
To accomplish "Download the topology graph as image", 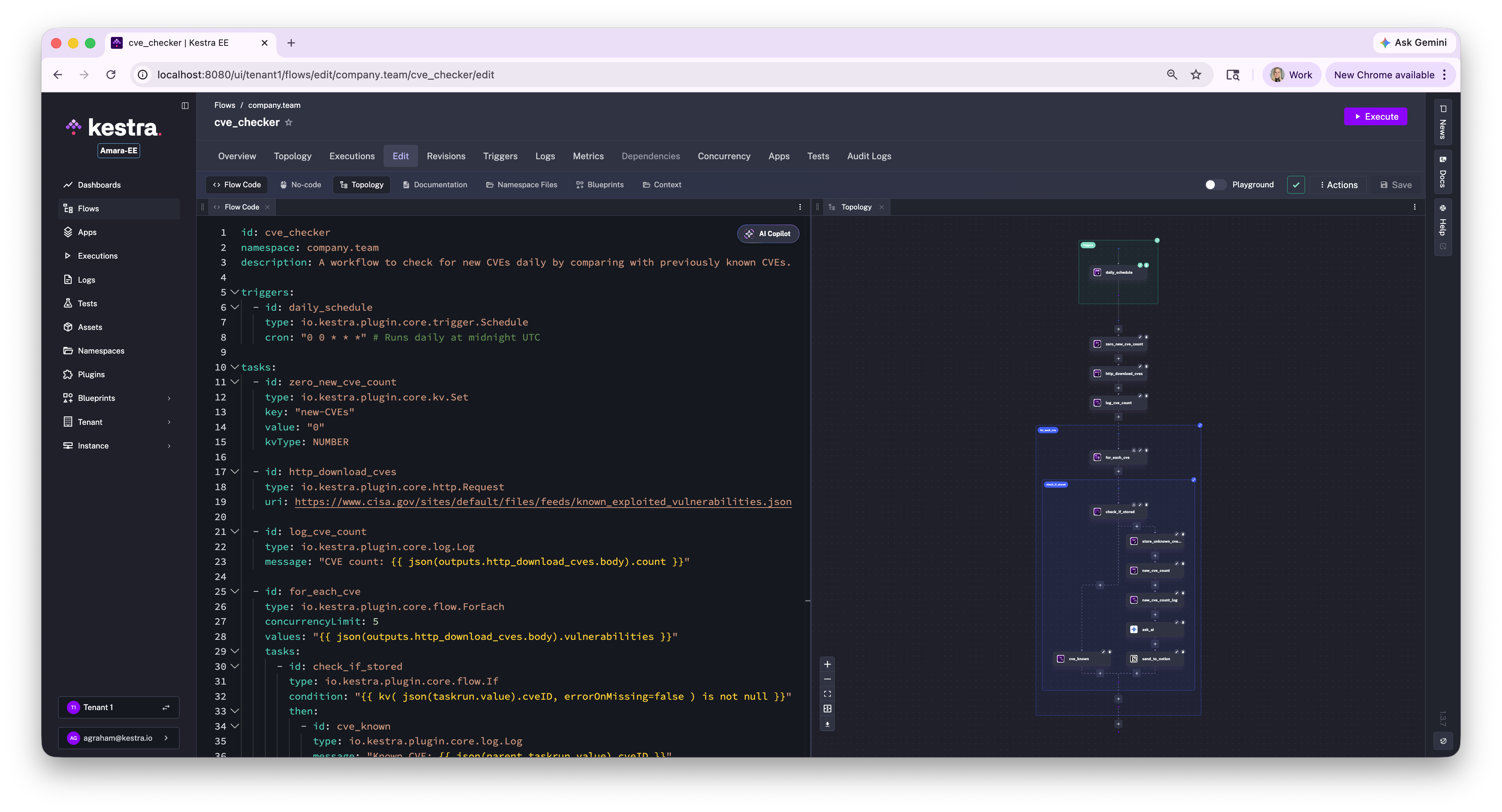I will tap(827, 724).
